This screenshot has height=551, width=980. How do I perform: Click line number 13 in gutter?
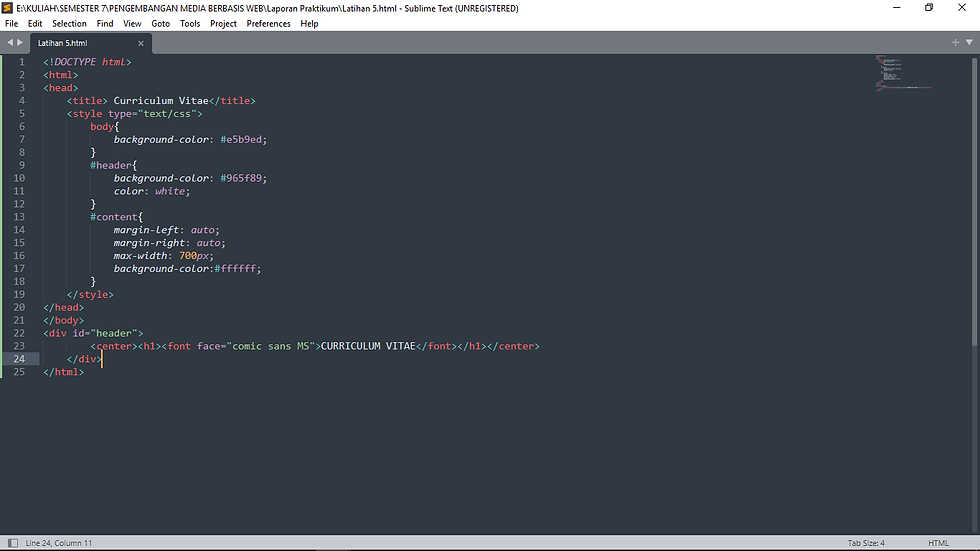tap(19, 217)
